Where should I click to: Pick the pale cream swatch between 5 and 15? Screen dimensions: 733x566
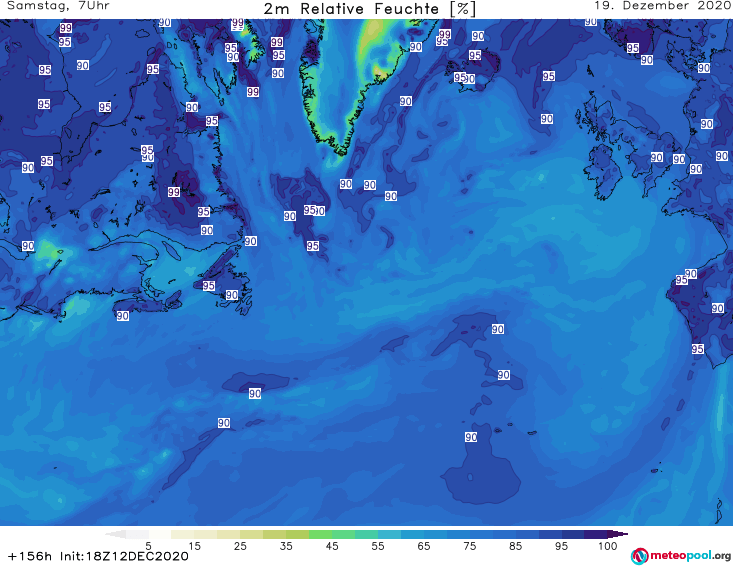[183, 534]
